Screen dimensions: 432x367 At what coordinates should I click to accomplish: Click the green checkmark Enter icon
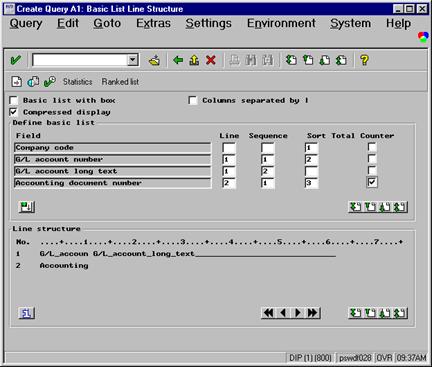click(x=15, y=61)
